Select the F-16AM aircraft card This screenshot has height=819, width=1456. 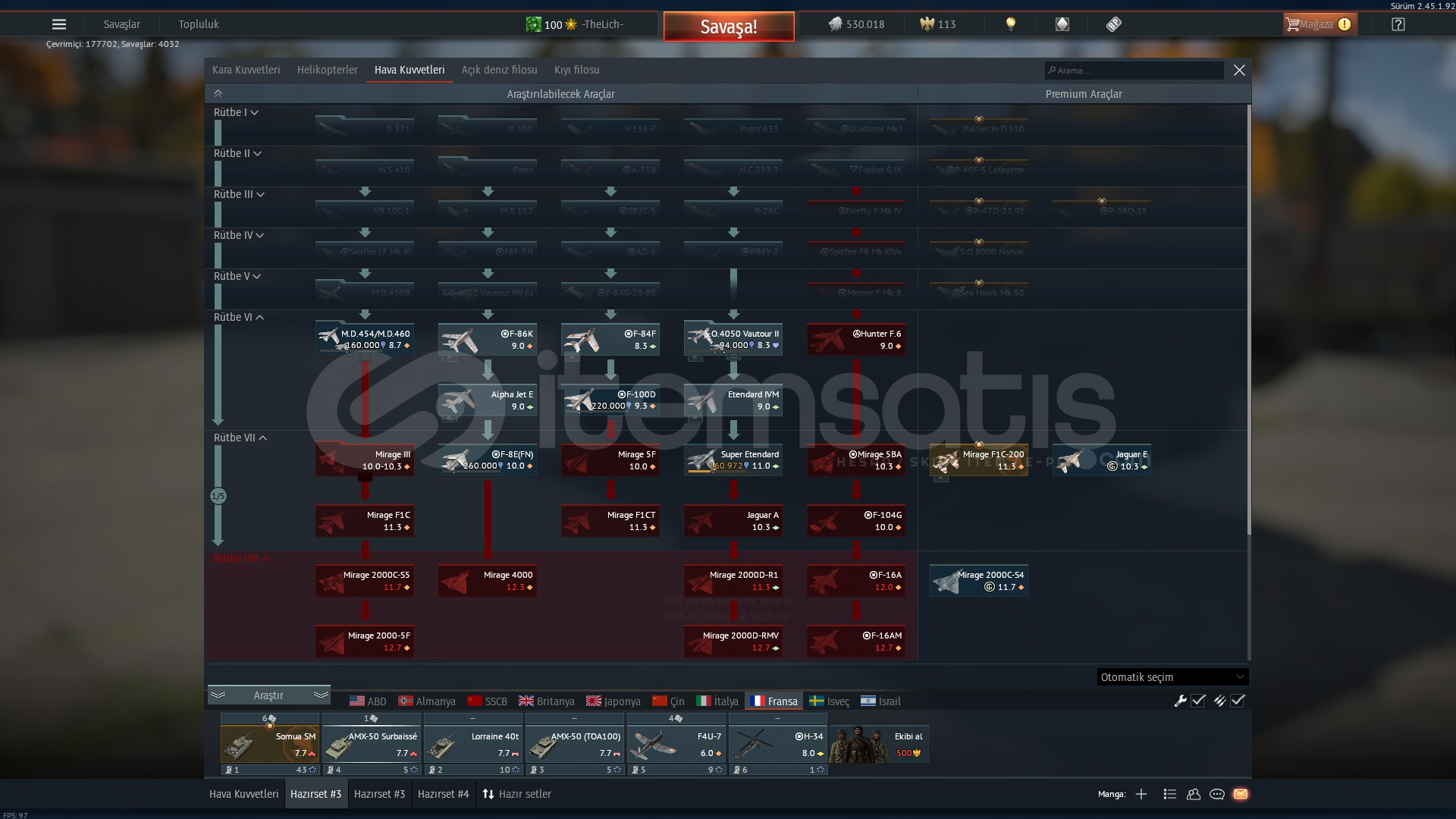pyautogui.click(x=856, y=642)
